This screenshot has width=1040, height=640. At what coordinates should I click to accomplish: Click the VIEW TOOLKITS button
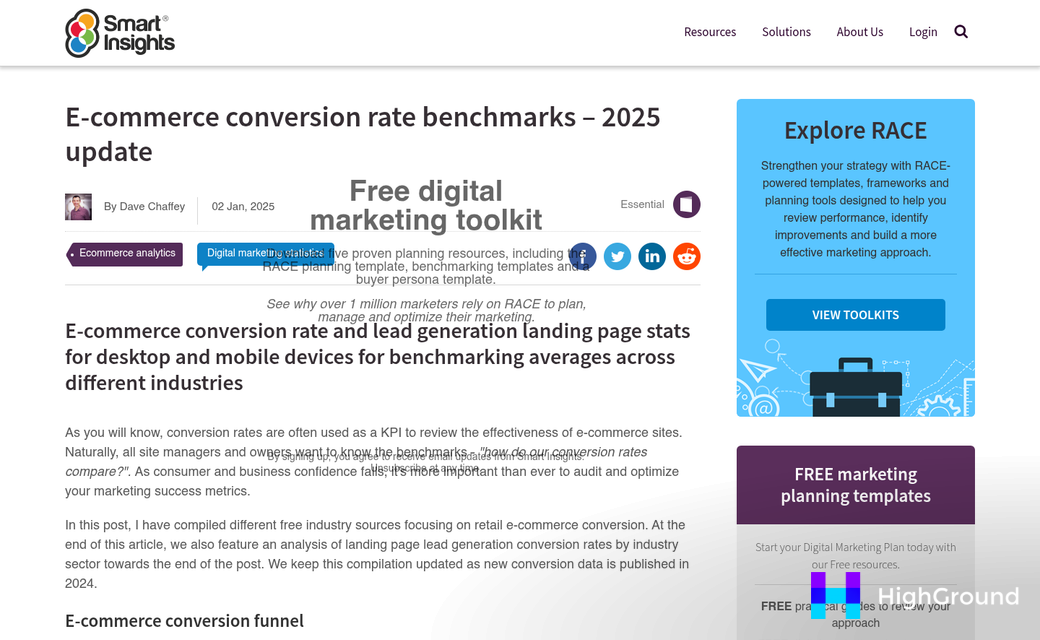coord(855,314)
